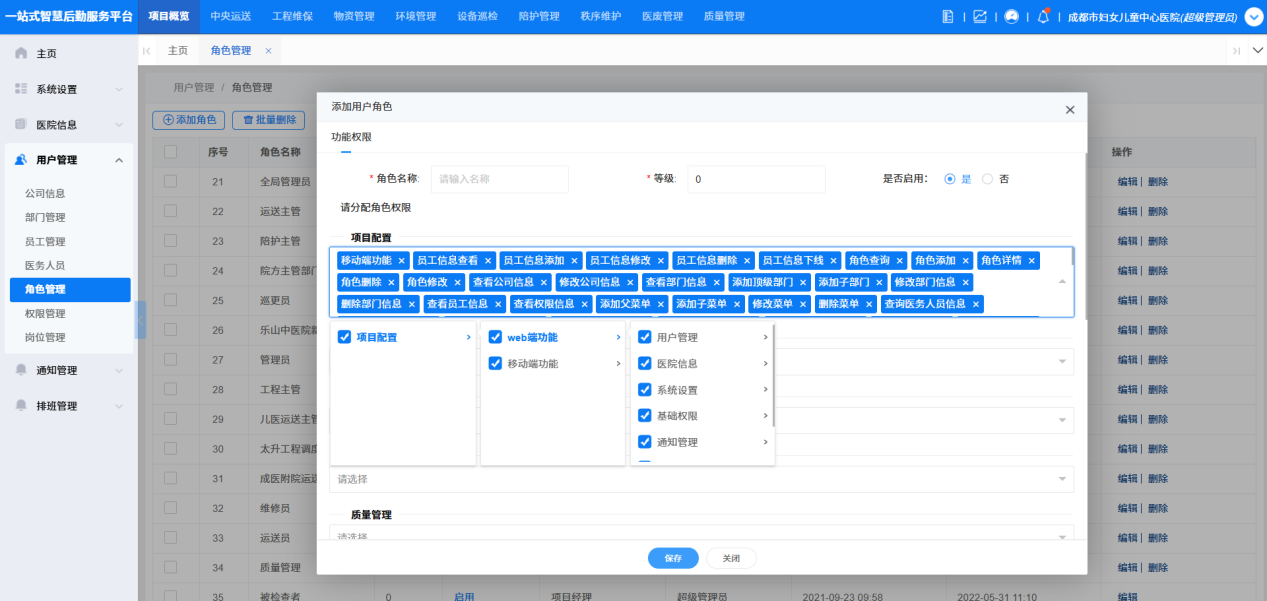Uncheck the 系统设置 cascader checkbox
1267x601 pixels.
(645, 390)
